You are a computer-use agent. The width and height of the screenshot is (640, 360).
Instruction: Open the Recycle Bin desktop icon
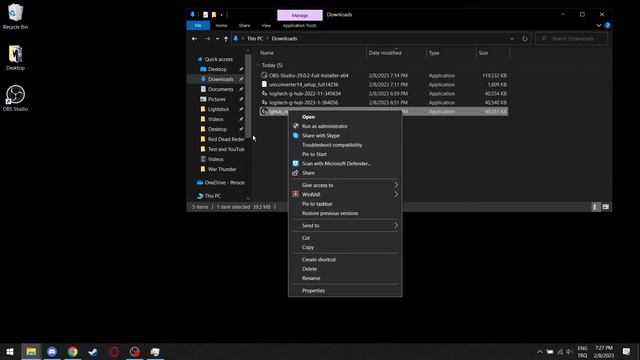[x=15, y=16]
